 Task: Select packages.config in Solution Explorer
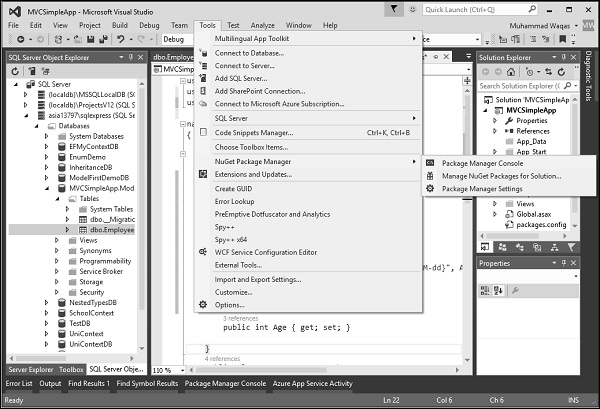(x=541, y=225)
